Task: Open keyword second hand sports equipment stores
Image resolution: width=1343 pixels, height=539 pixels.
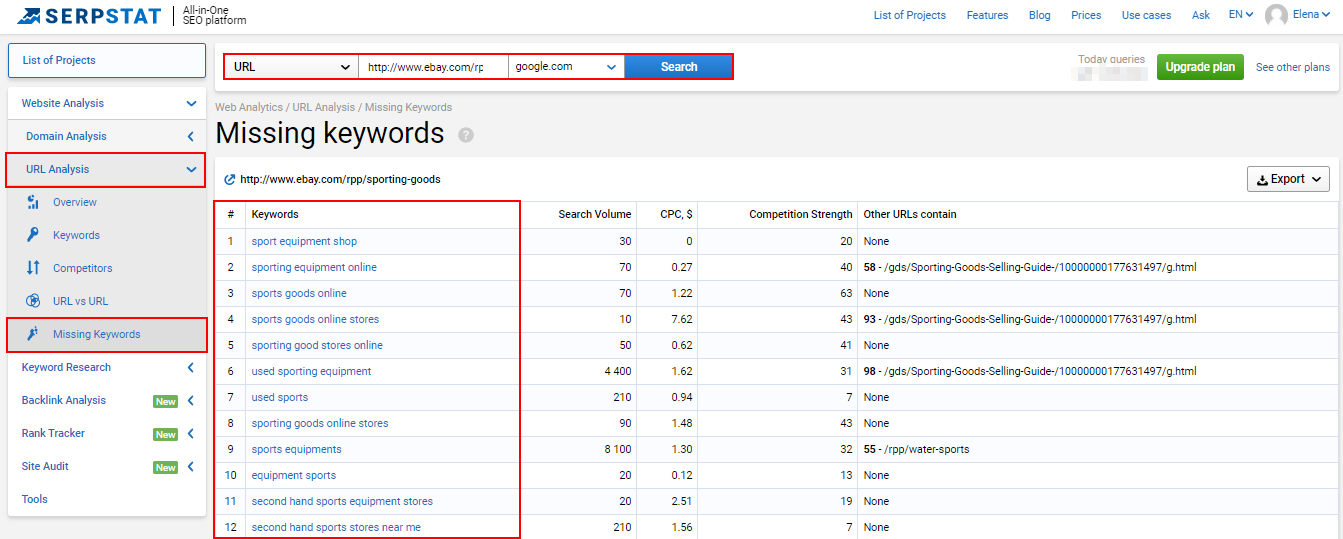Action: 342,501
